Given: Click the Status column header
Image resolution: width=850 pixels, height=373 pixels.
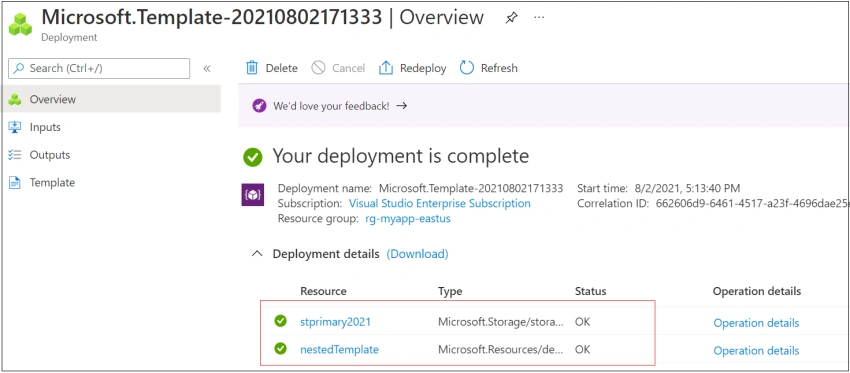Looking at the screenshot, I should [590, 291].
